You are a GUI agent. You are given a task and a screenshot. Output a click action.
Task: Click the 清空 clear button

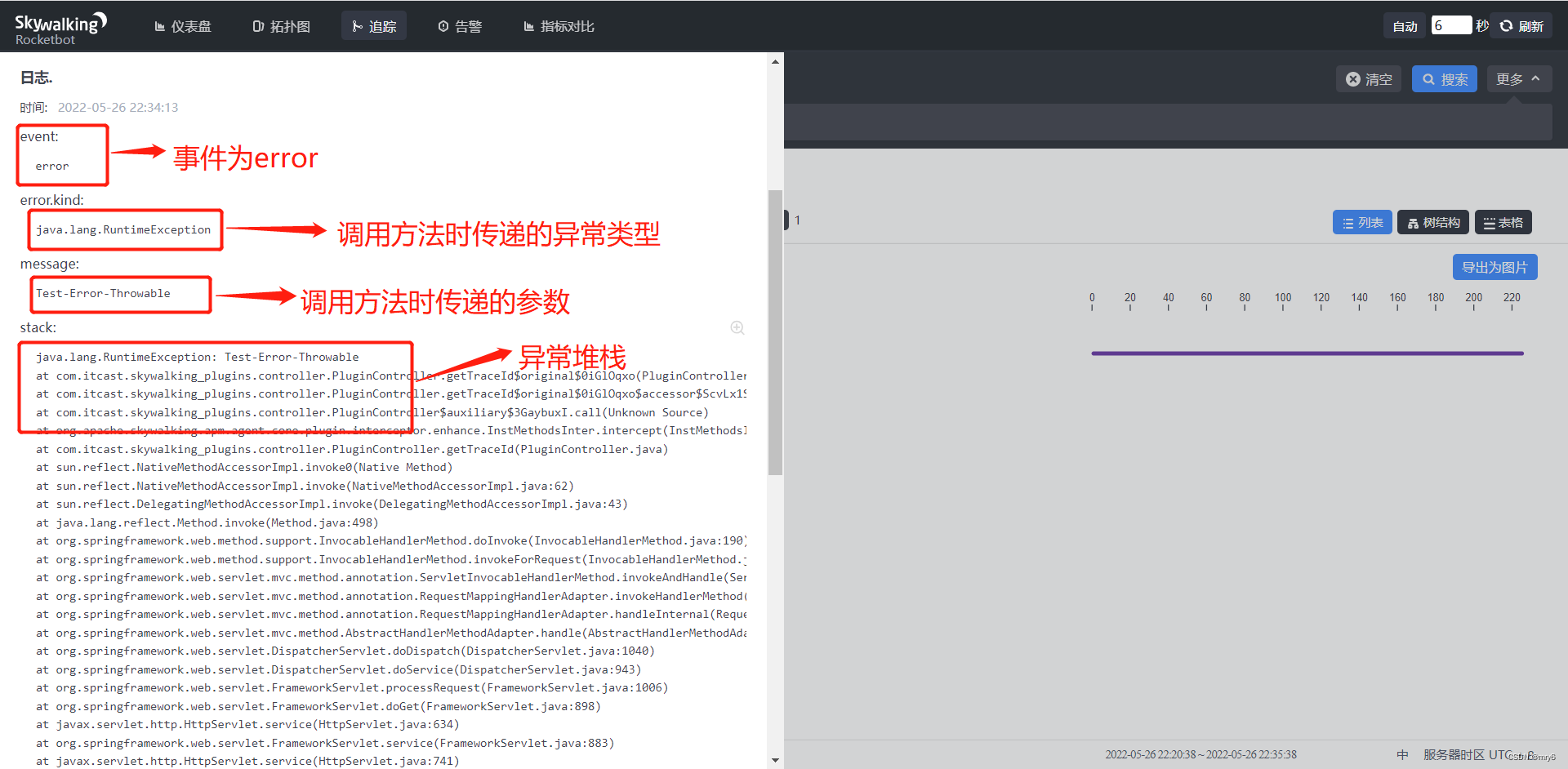tap(1369, 79)
